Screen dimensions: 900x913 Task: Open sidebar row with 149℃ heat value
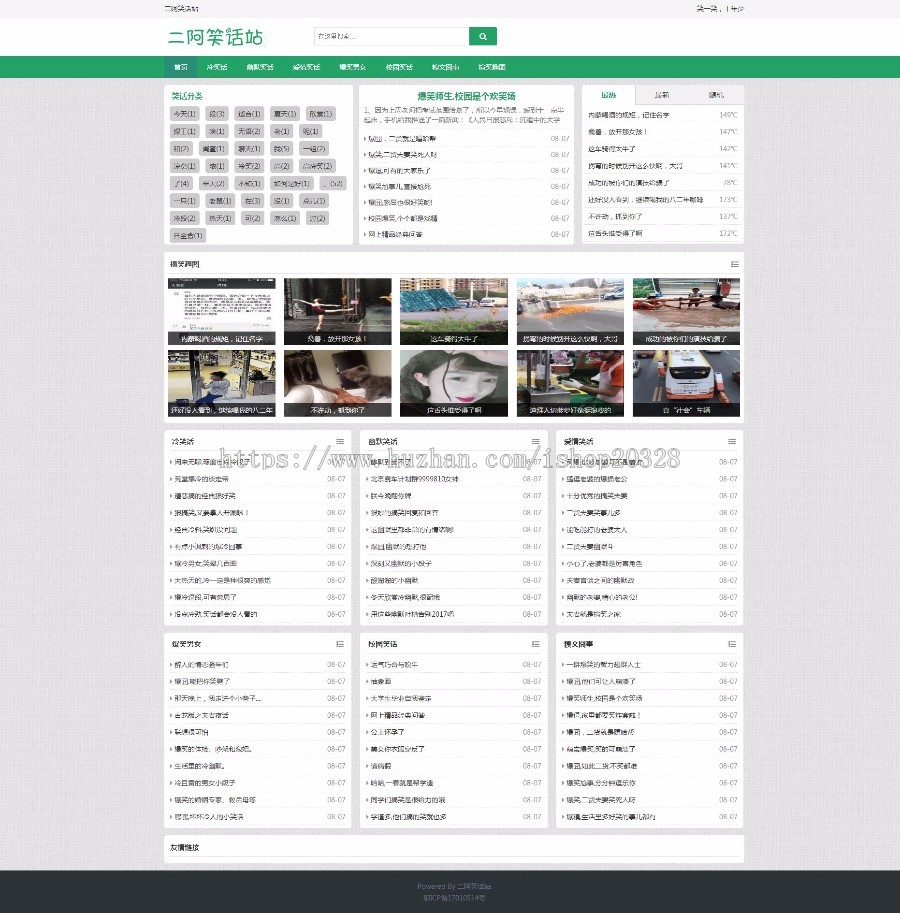662,115
